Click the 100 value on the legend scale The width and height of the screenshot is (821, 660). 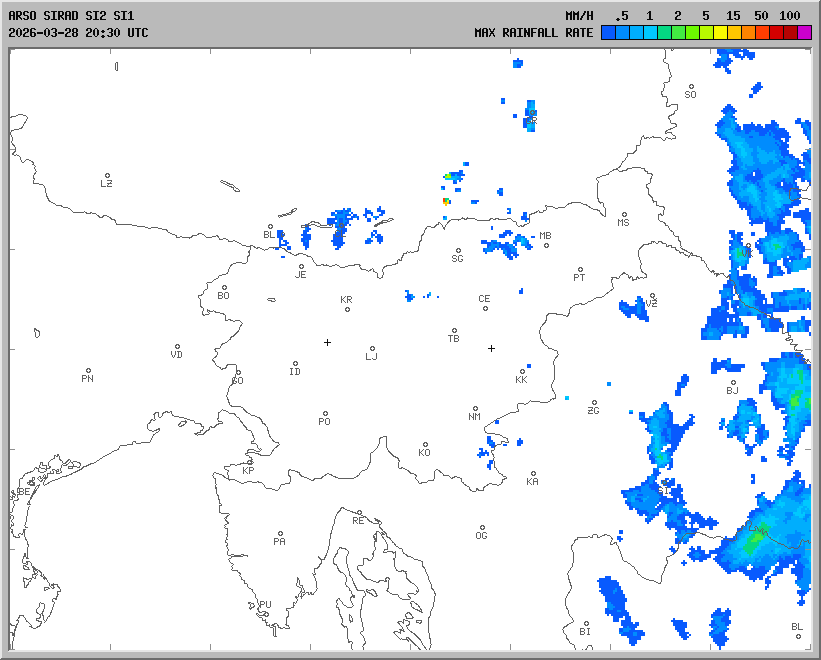790,16
